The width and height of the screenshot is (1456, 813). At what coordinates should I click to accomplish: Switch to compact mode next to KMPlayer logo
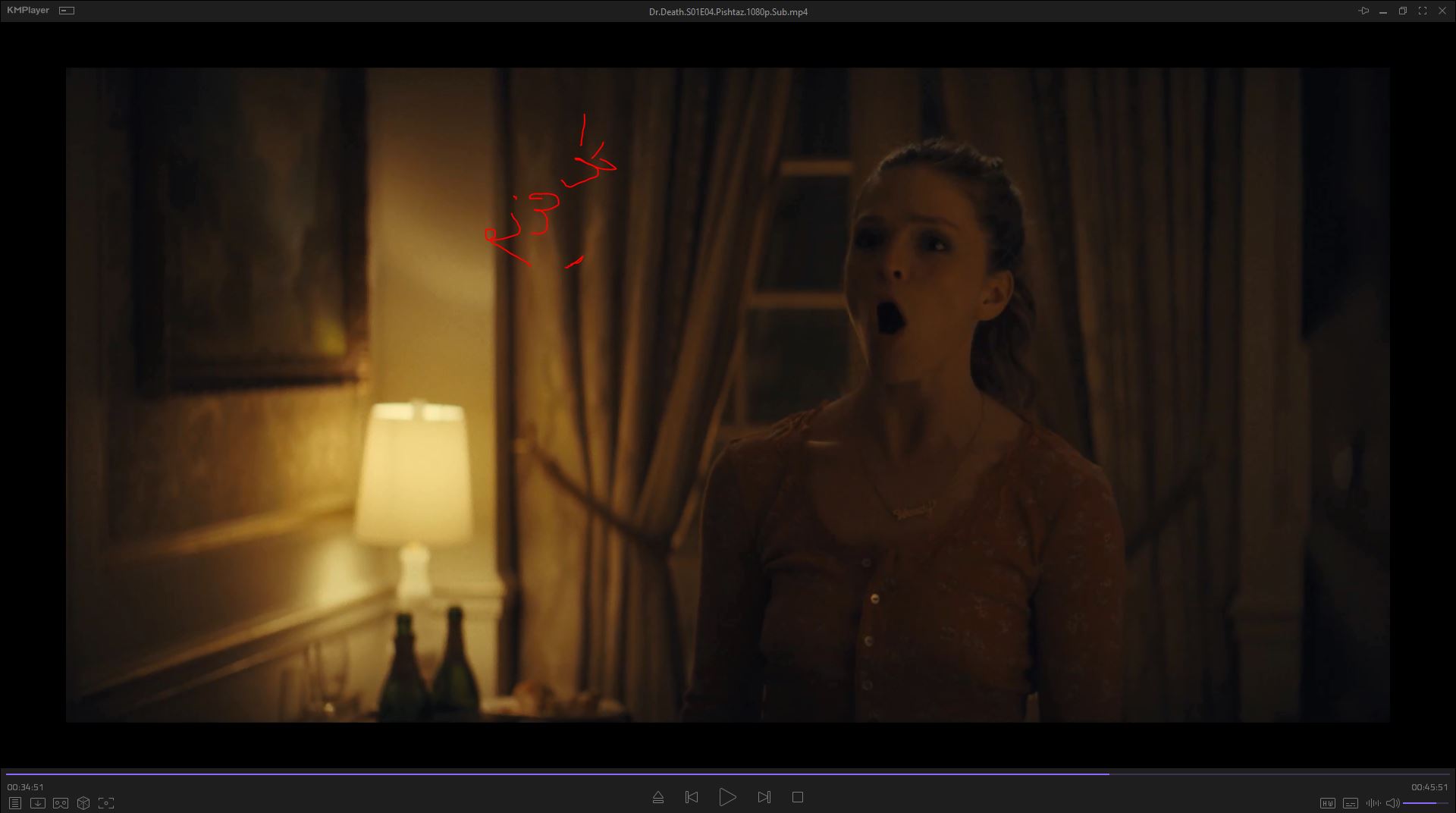coord(67,11)
